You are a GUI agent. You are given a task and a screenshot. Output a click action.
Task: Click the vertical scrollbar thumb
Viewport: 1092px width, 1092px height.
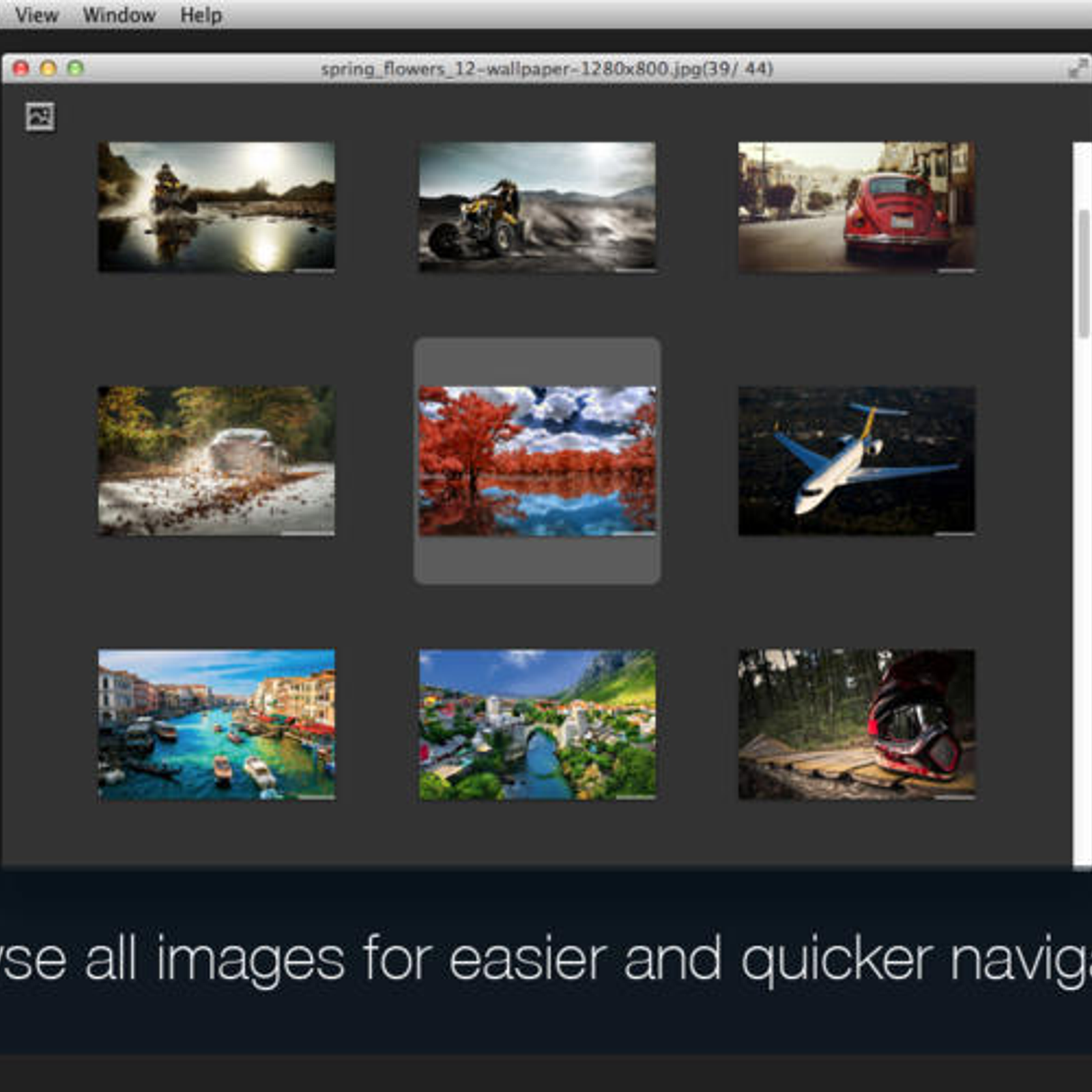coord(1084,274)
